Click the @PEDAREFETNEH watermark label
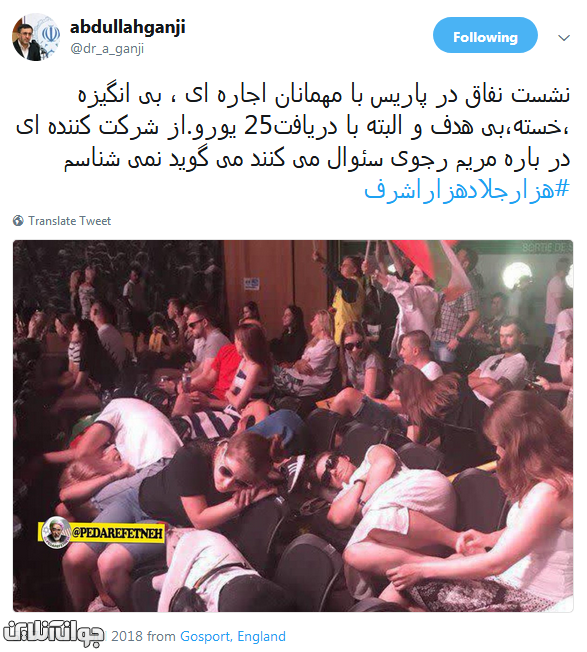Viewport: 587px width, 652px height. 118,533
